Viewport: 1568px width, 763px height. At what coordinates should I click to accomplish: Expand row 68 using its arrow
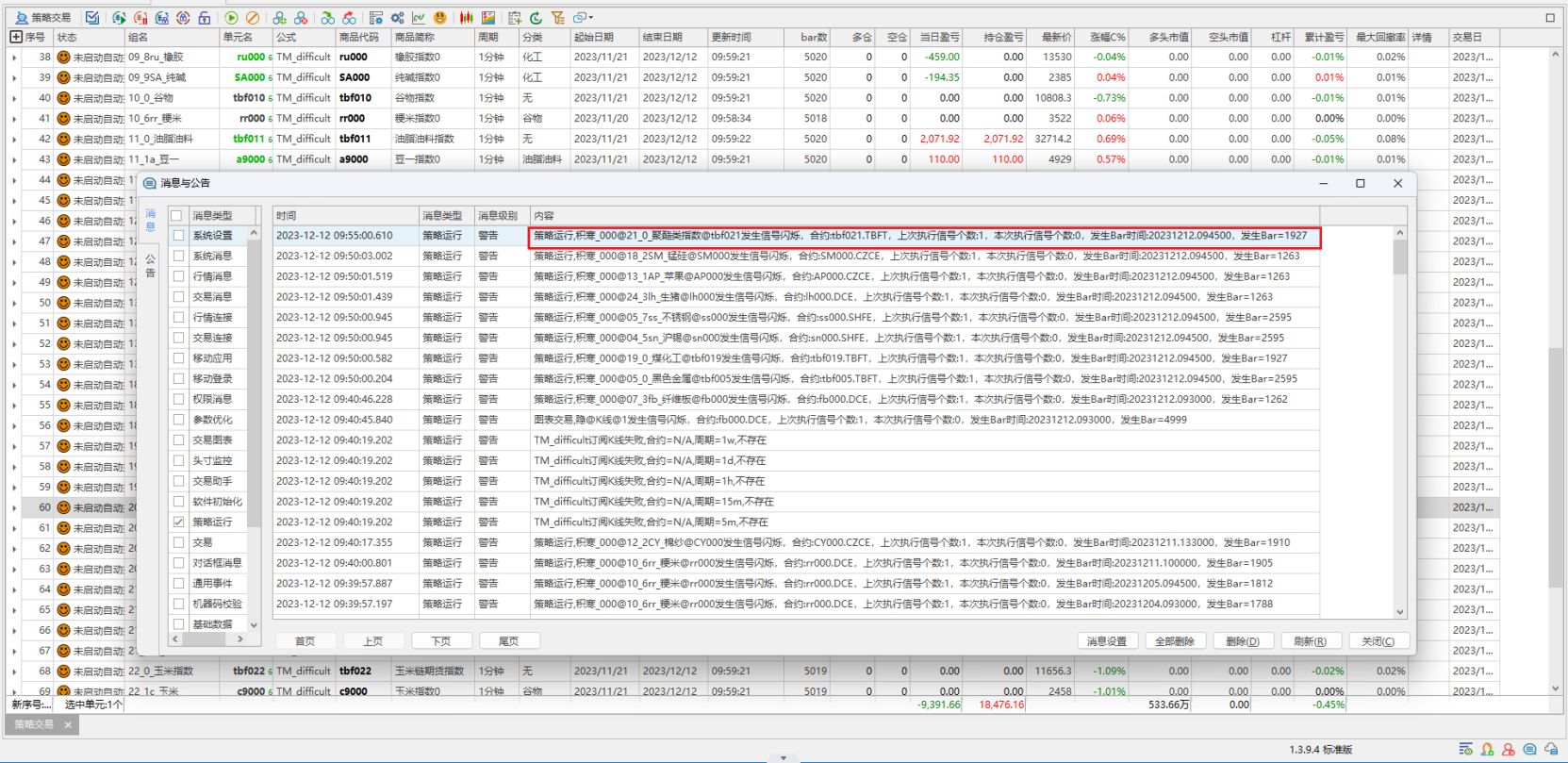coord(14,672)
